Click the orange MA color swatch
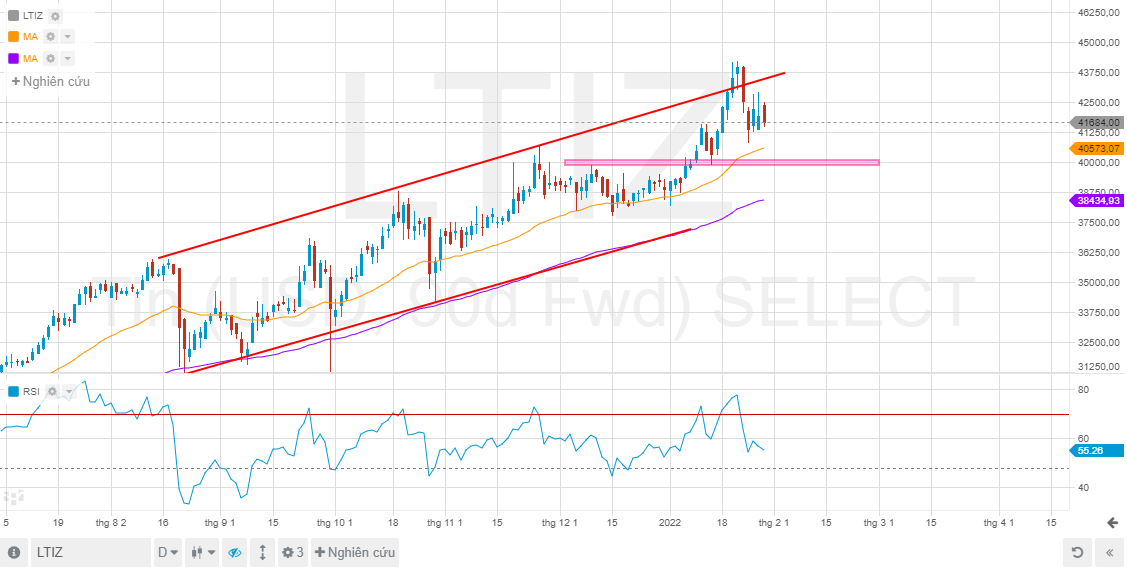This screenshot has width=1127, height=568. 14,37
